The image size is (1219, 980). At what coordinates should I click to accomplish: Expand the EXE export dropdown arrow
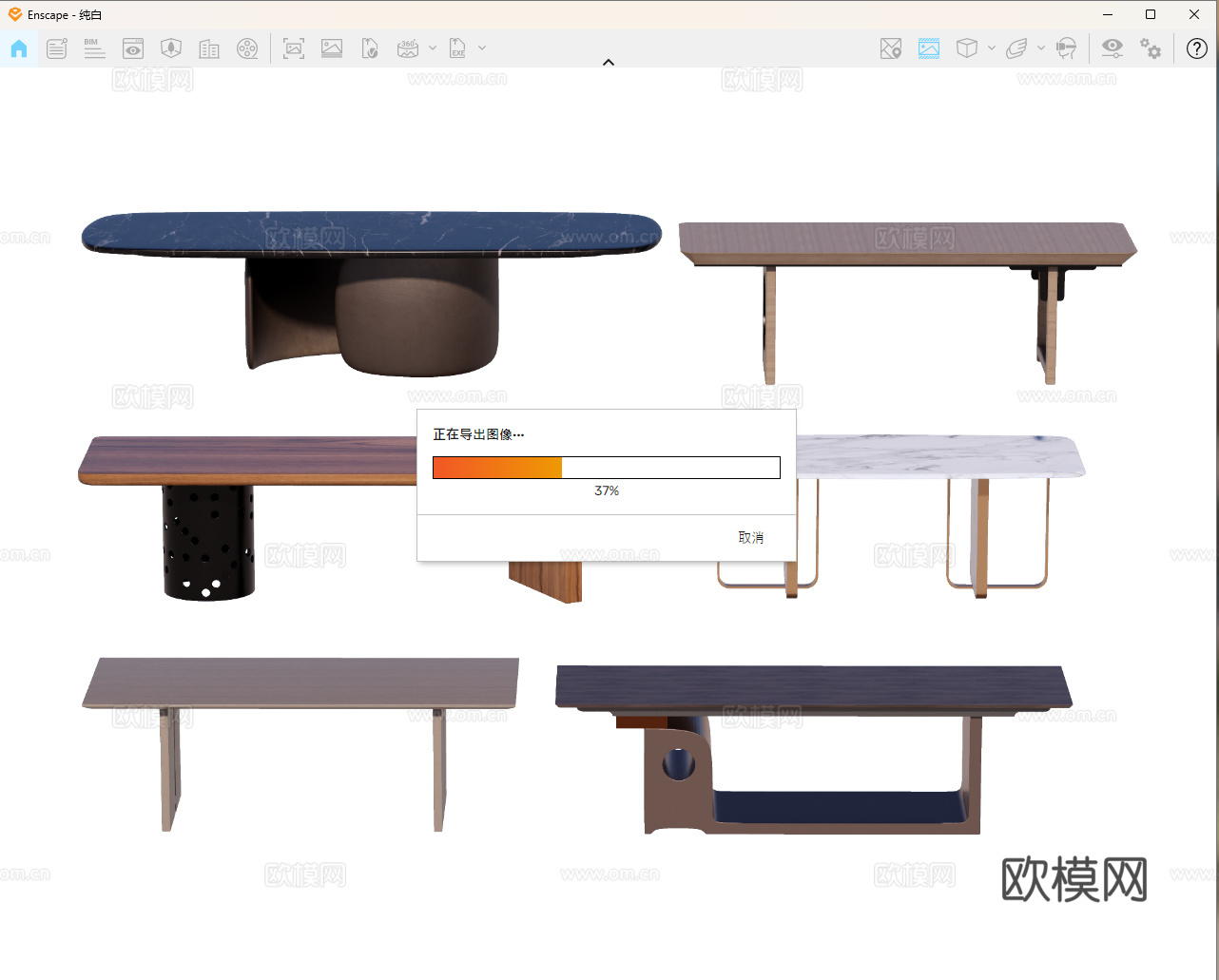(482, 48)
